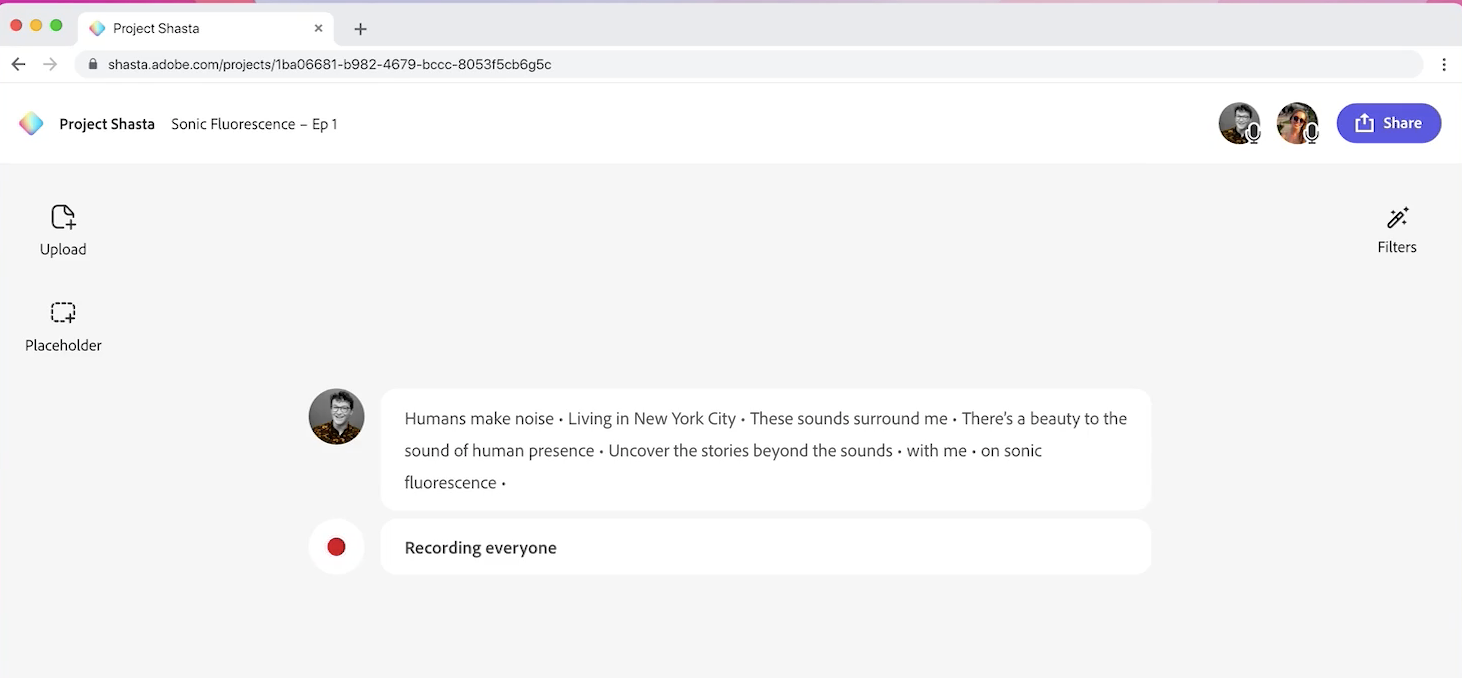
Task: Click the speaker avatar beside the transcript
Action: coord(336,416)
